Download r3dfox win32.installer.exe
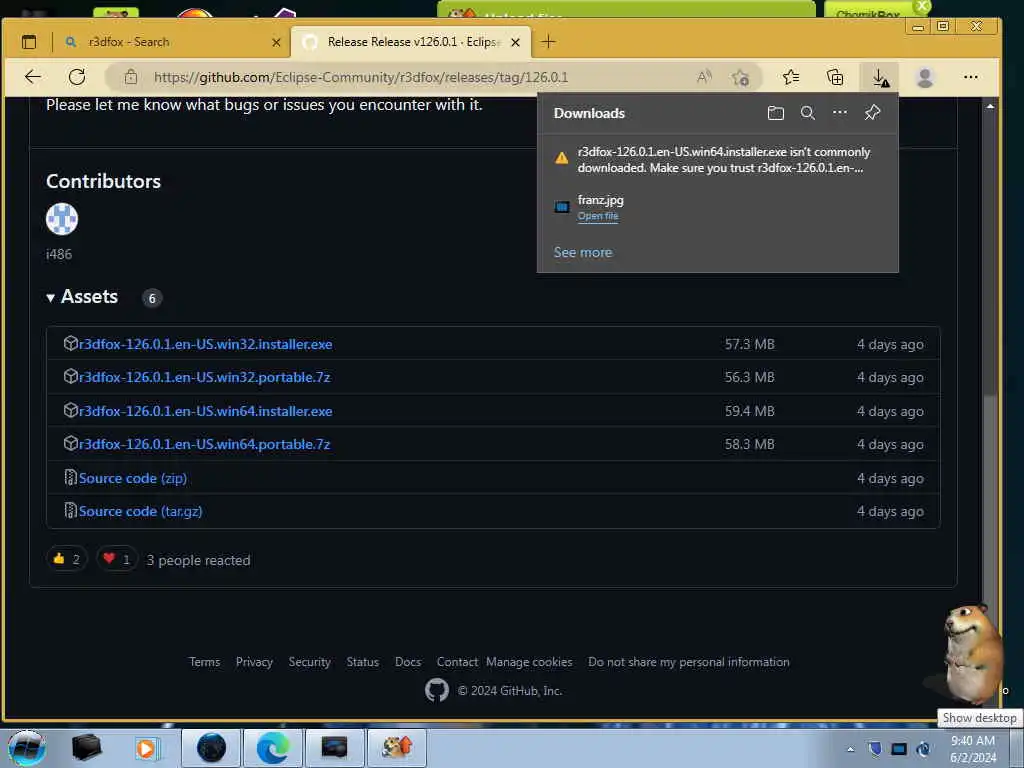Screen dimensions: 1024x768 (205, 344)
